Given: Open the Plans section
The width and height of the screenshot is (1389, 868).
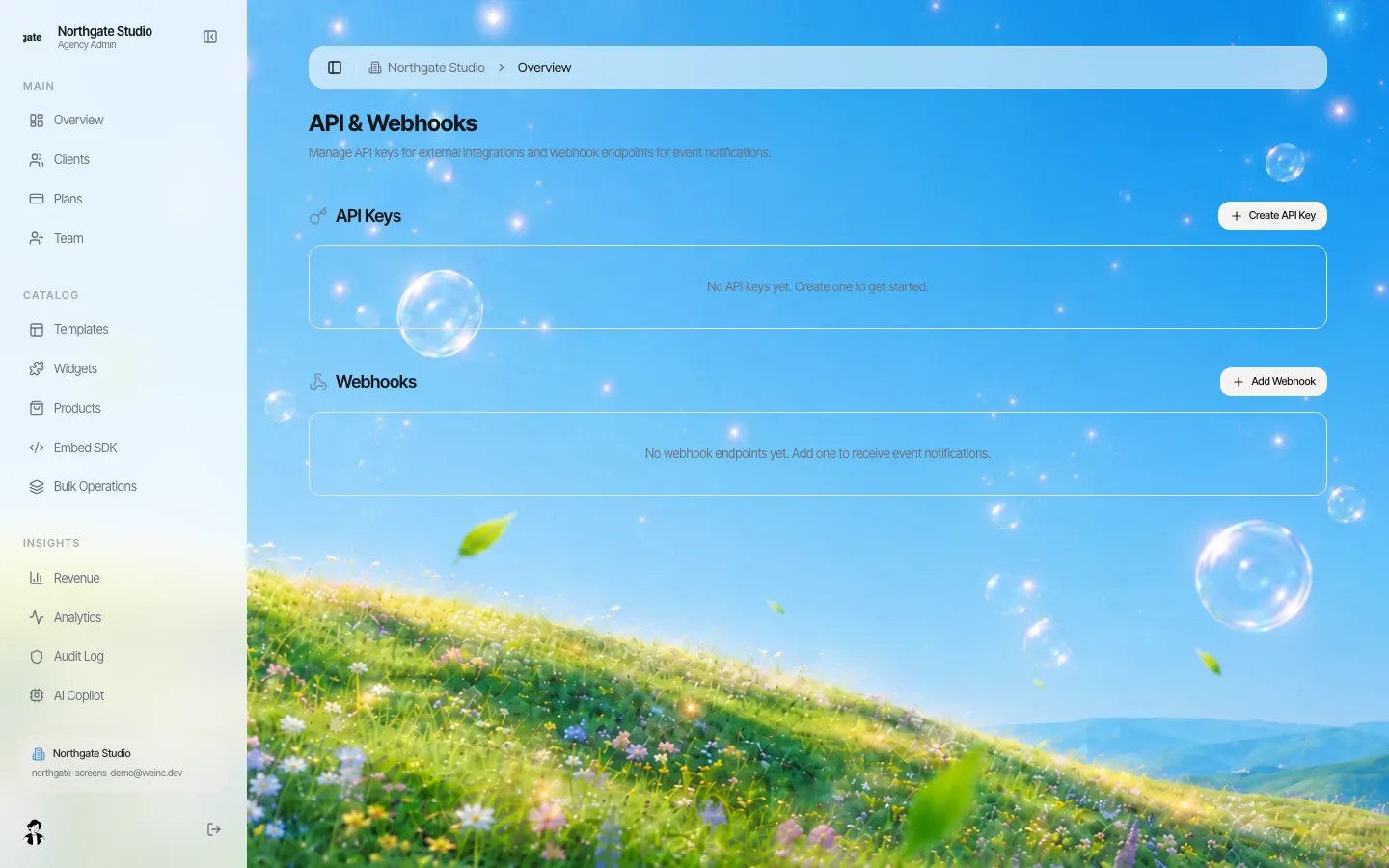Looking at the screenshot, I should point(123,200).
